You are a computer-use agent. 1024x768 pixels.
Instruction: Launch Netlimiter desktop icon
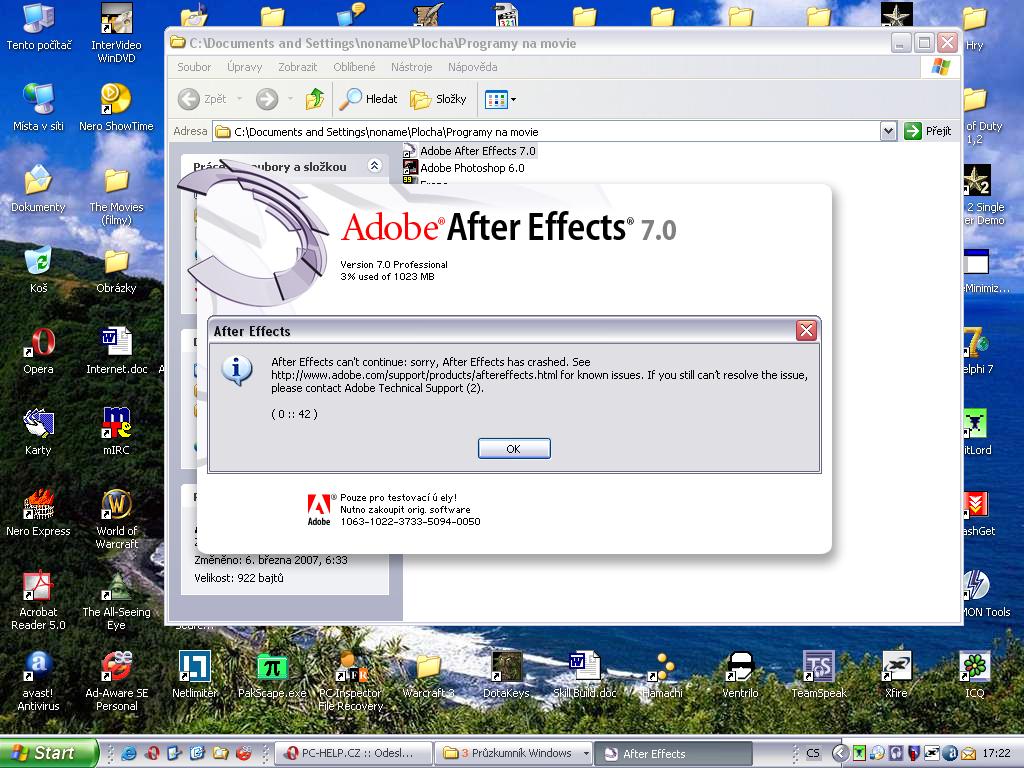click(x=195, y=675)
